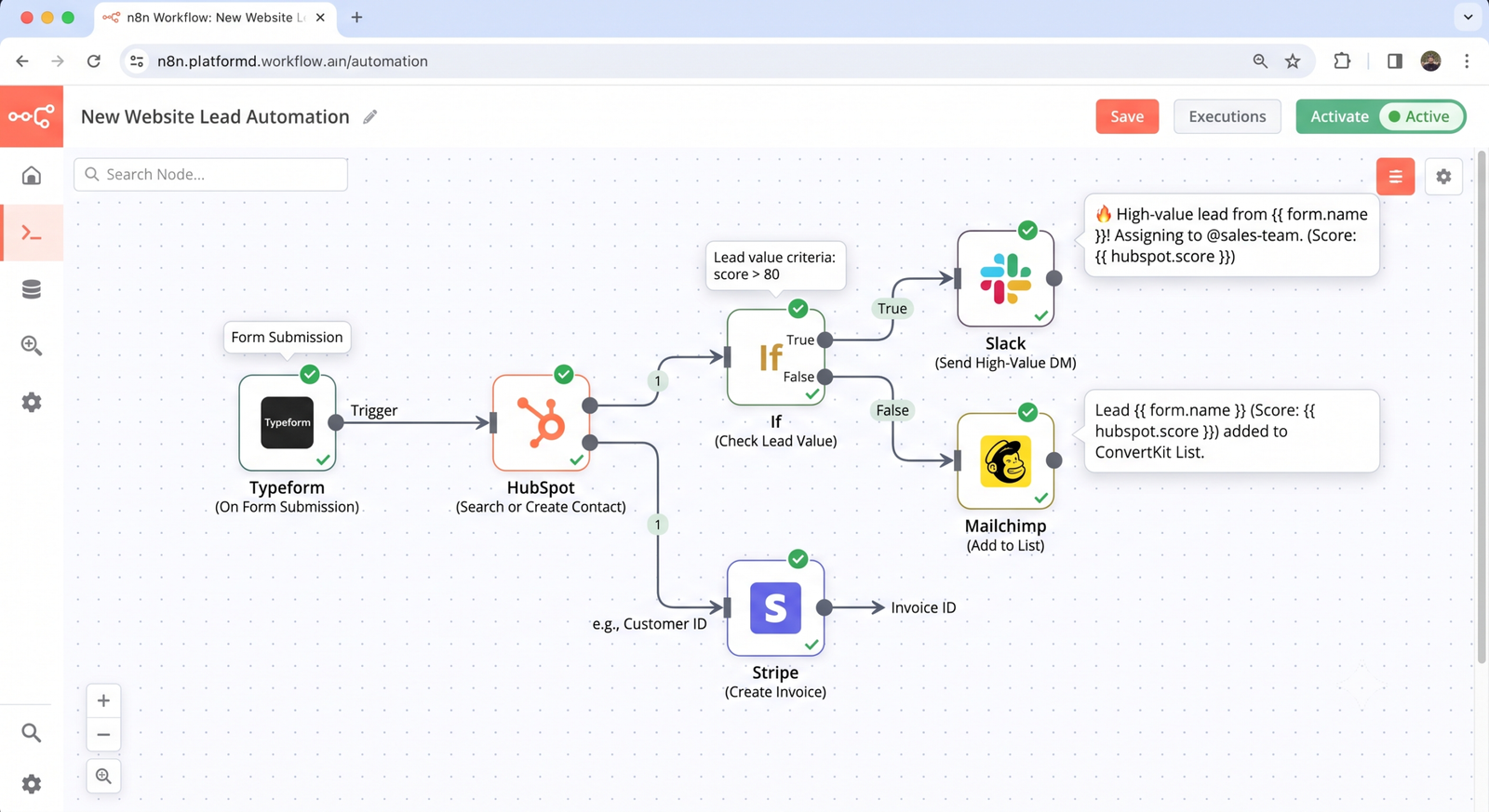Screen dimensions: 1489x812
Task: Click the If node False output dot
Action: pyautogui.click(x=825, y=377)
